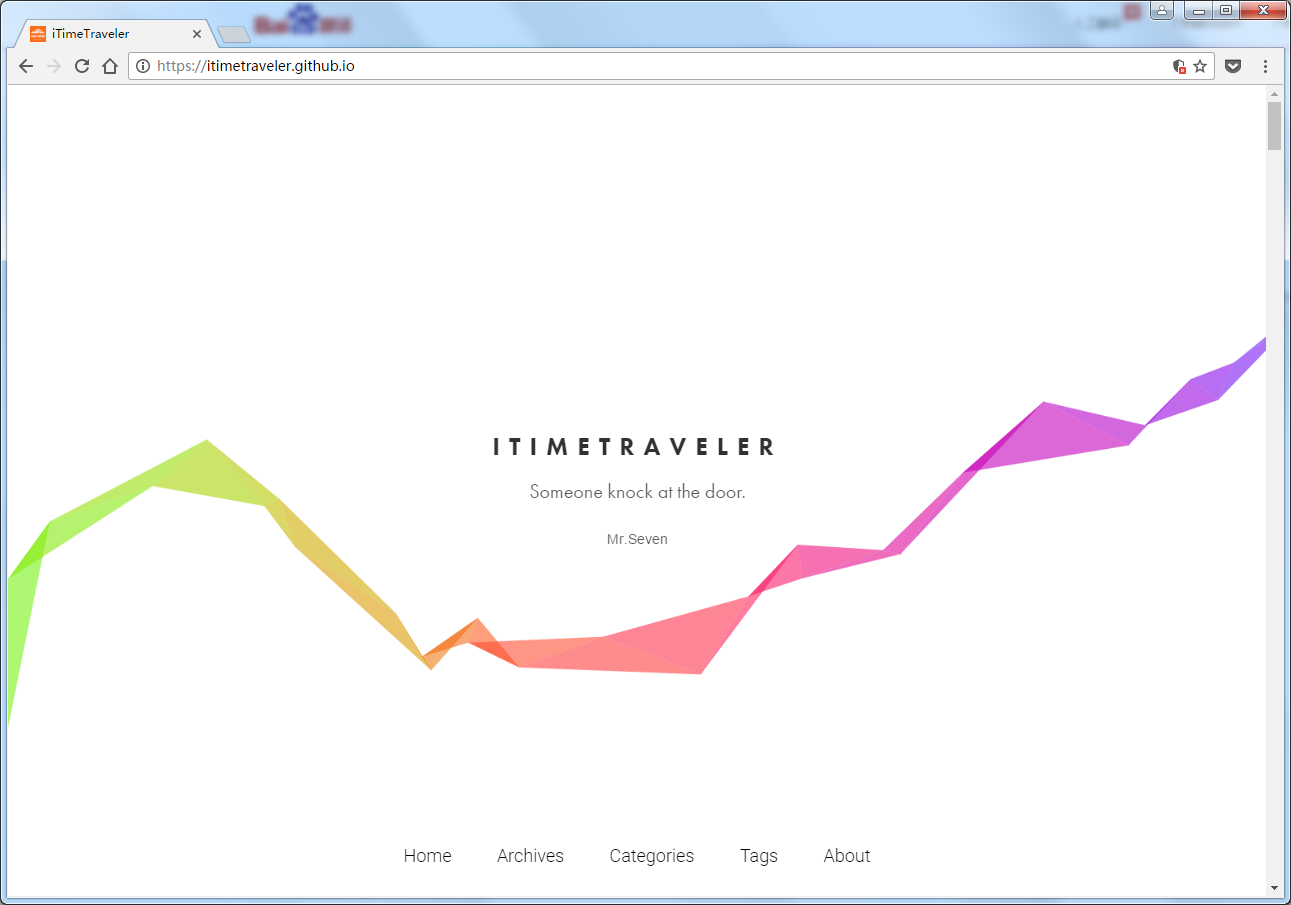Reload the current page

[82, 66]
